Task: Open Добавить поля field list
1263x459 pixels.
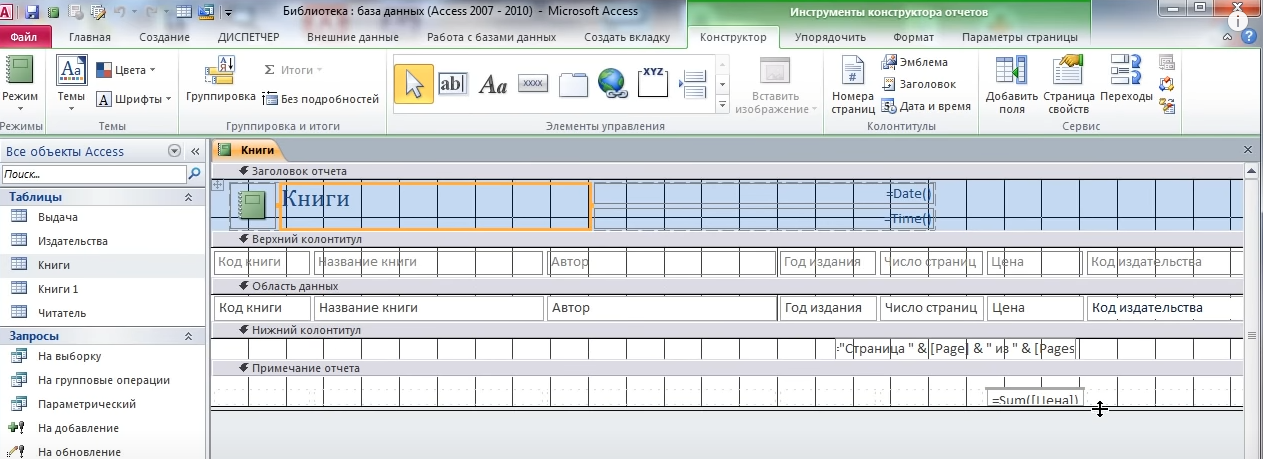Action: 1011,86
